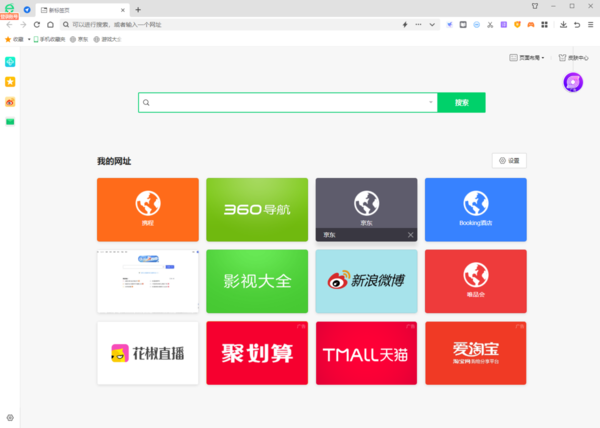600x428 pixels.
Task: Open the green mail sidebar icon
Action: coord(10,122)
